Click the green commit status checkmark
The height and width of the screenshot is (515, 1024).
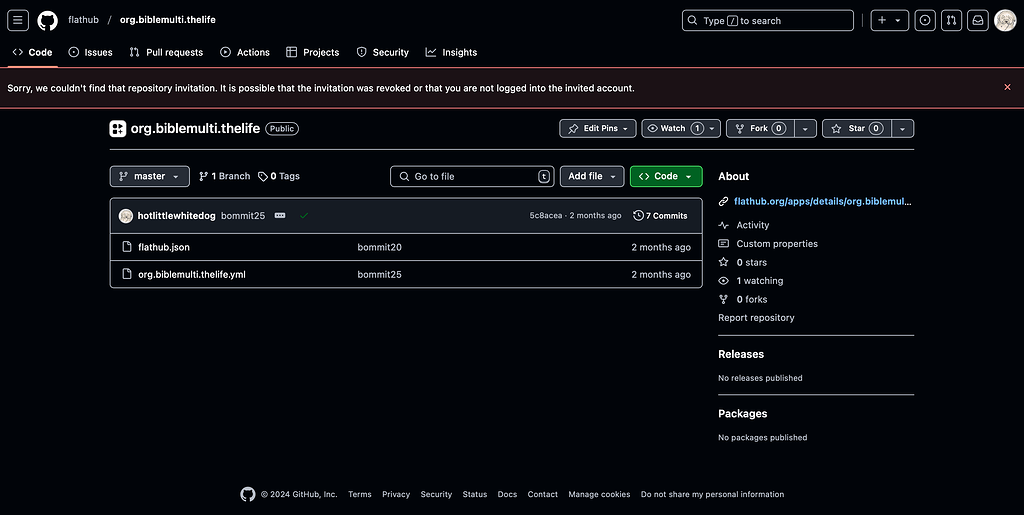[x=304, y=216]
